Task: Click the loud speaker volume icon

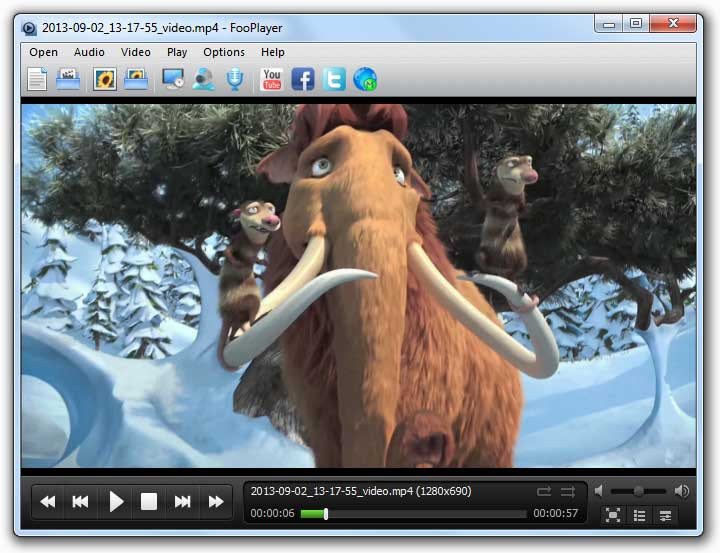Action: (x=682, y=491)
